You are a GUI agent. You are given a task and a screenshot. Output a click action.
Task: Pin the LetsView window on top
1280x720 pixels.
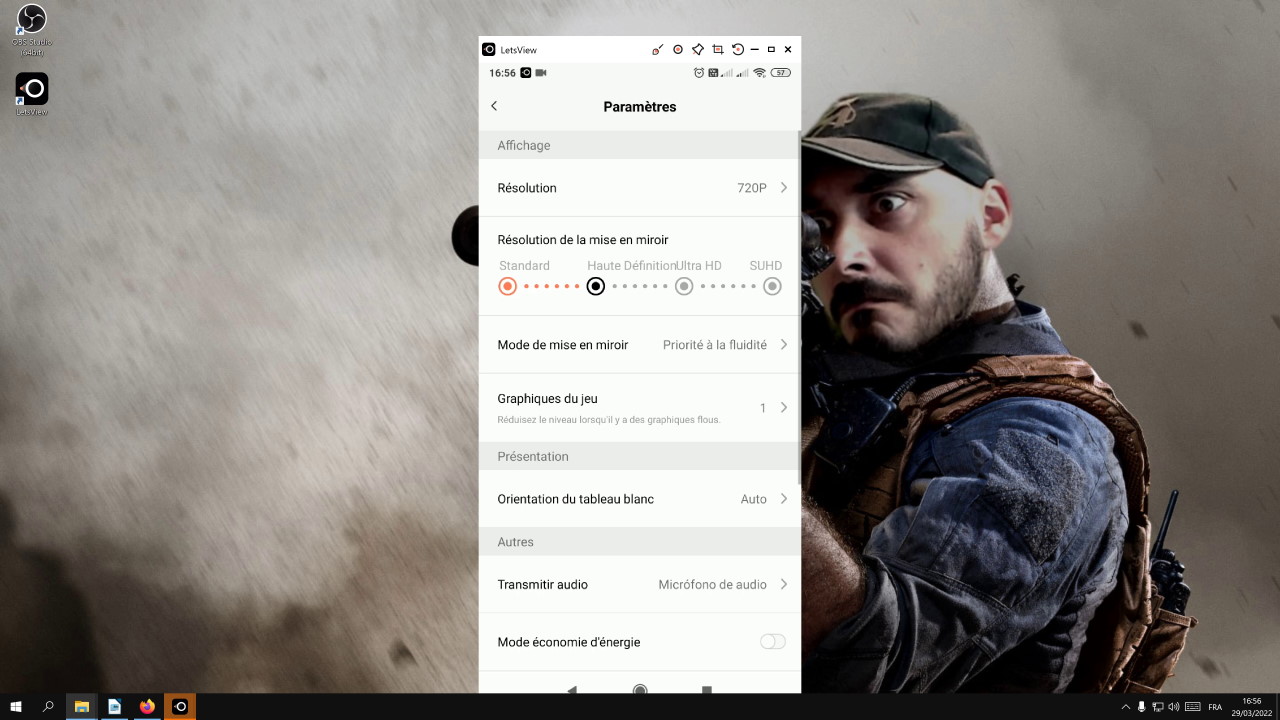[x=698, y=49]
